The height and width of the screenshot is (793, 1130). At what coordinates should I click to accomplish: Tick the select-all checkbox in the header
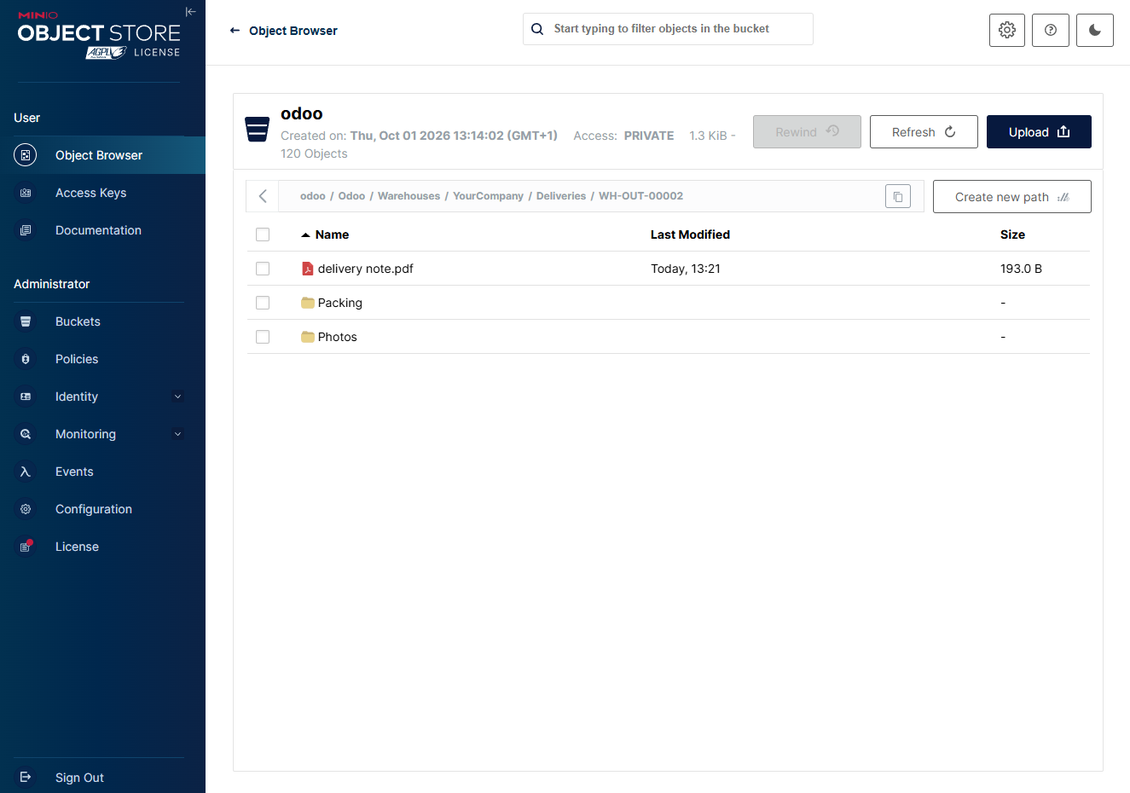tap(262, 234)
